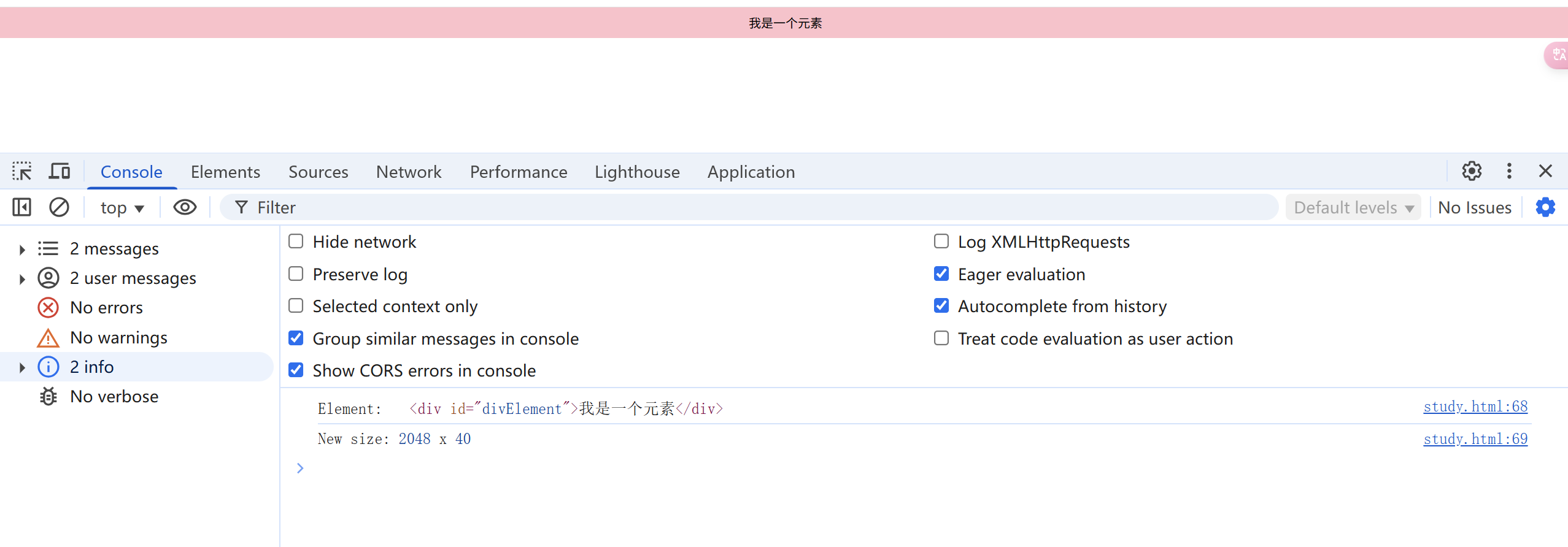This screenshot has width=1568, height=547.
Task: Click the blue console settings gear
Action: (x=1545, y=207)
